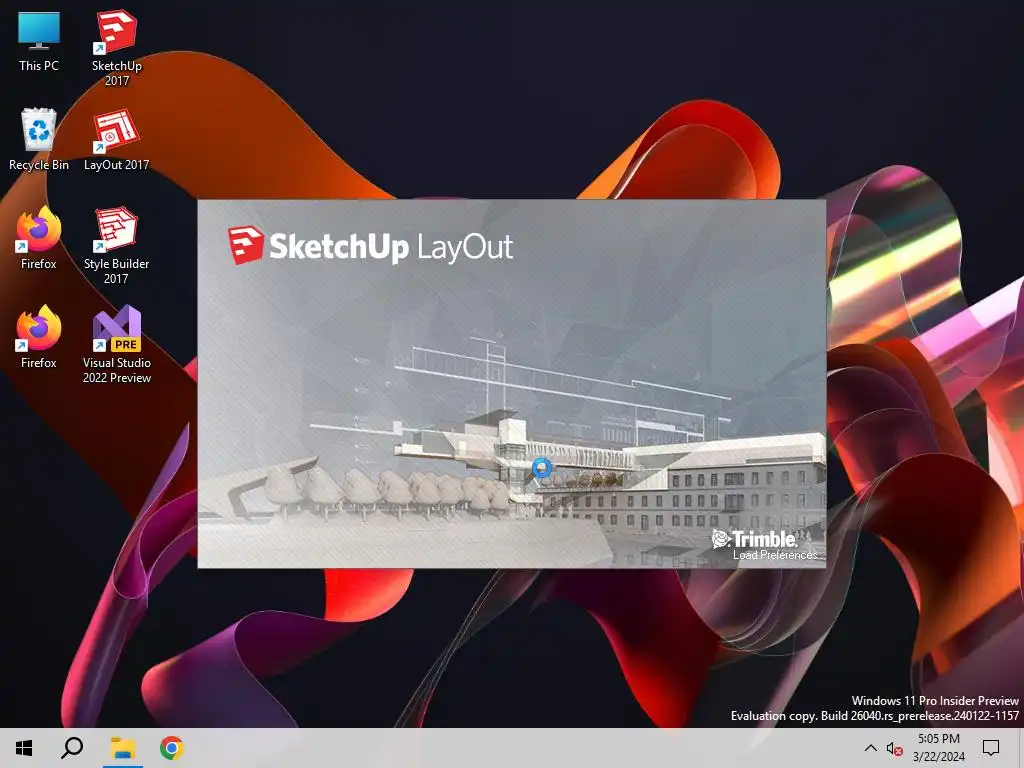Select the This PC desktop icon
The width and height of the screenshot is (1024, 768).
39,41
